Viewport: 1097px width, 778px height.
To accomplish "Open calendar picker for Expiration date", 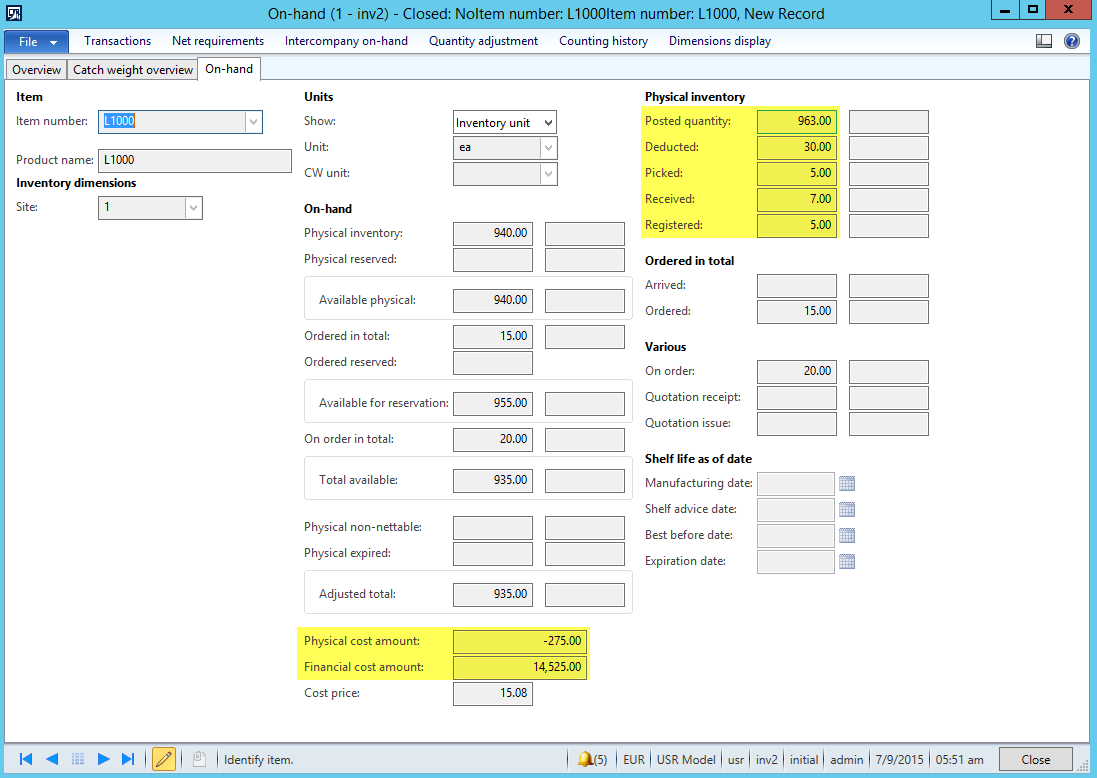I will point(847,562).
